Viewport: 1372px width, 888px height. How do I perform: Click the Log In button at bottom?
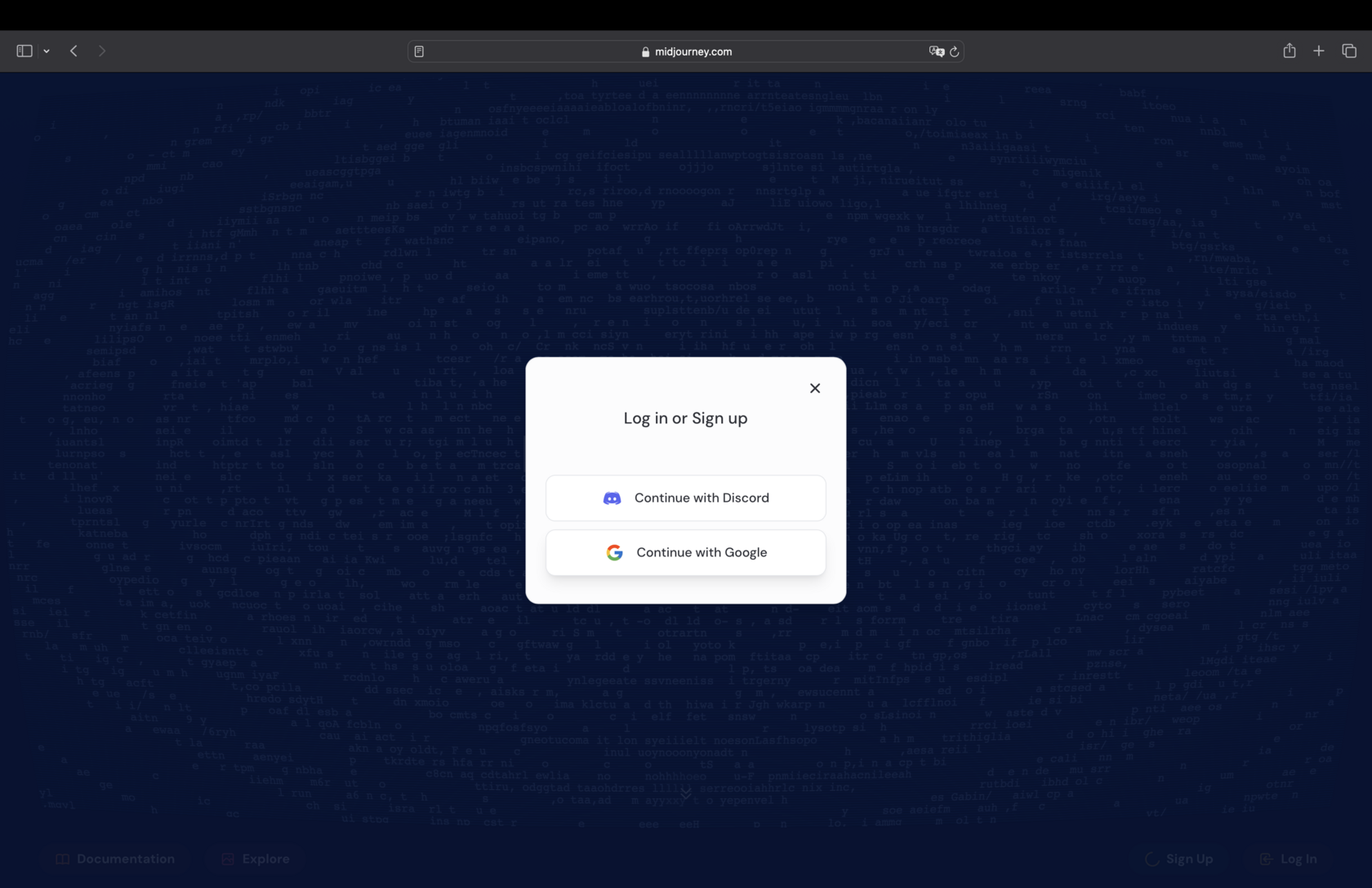(x=1289, y=859)
